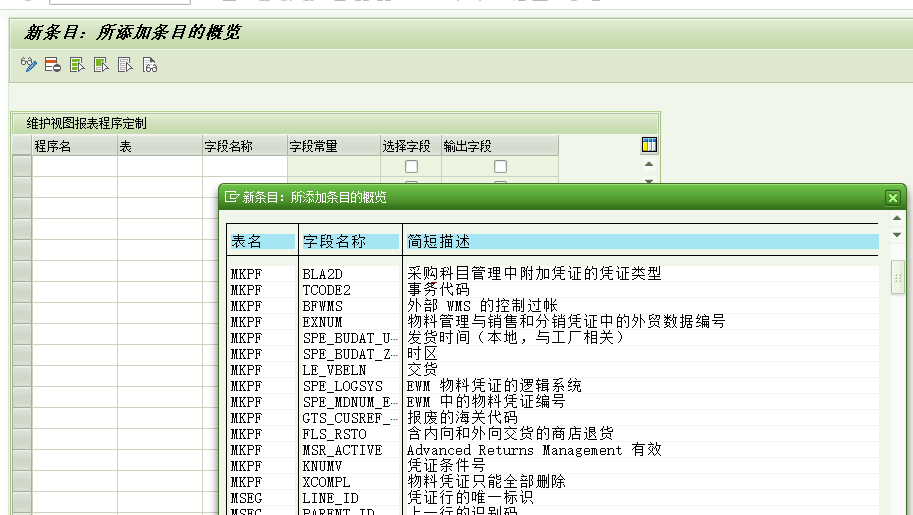The height and width of the screenshot is (515, 913).
Task: Check the 选择字段 checkbox in first row
Action: coord(411,166)
